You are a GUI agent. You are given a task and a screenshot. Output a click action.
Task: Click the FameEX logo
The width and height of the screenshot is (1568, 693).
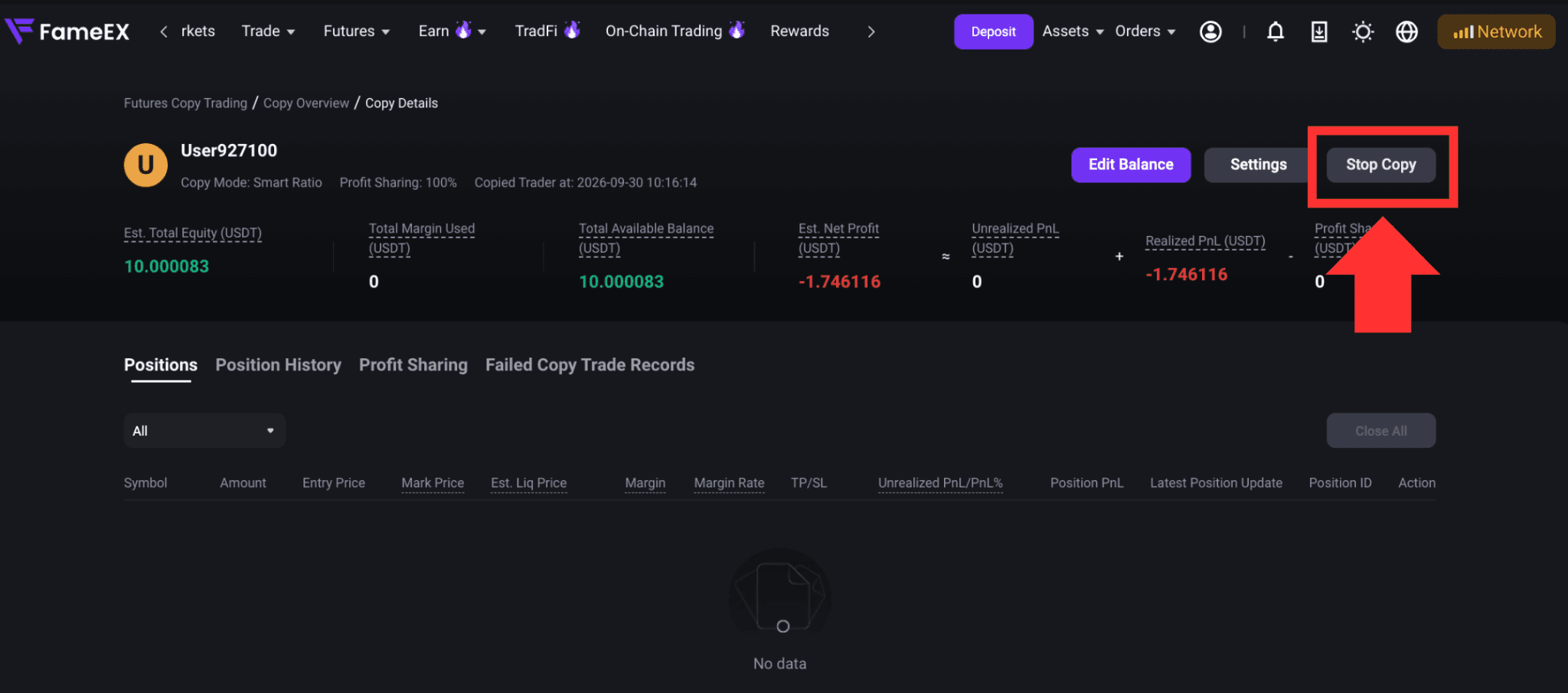[x=67, y=31]
